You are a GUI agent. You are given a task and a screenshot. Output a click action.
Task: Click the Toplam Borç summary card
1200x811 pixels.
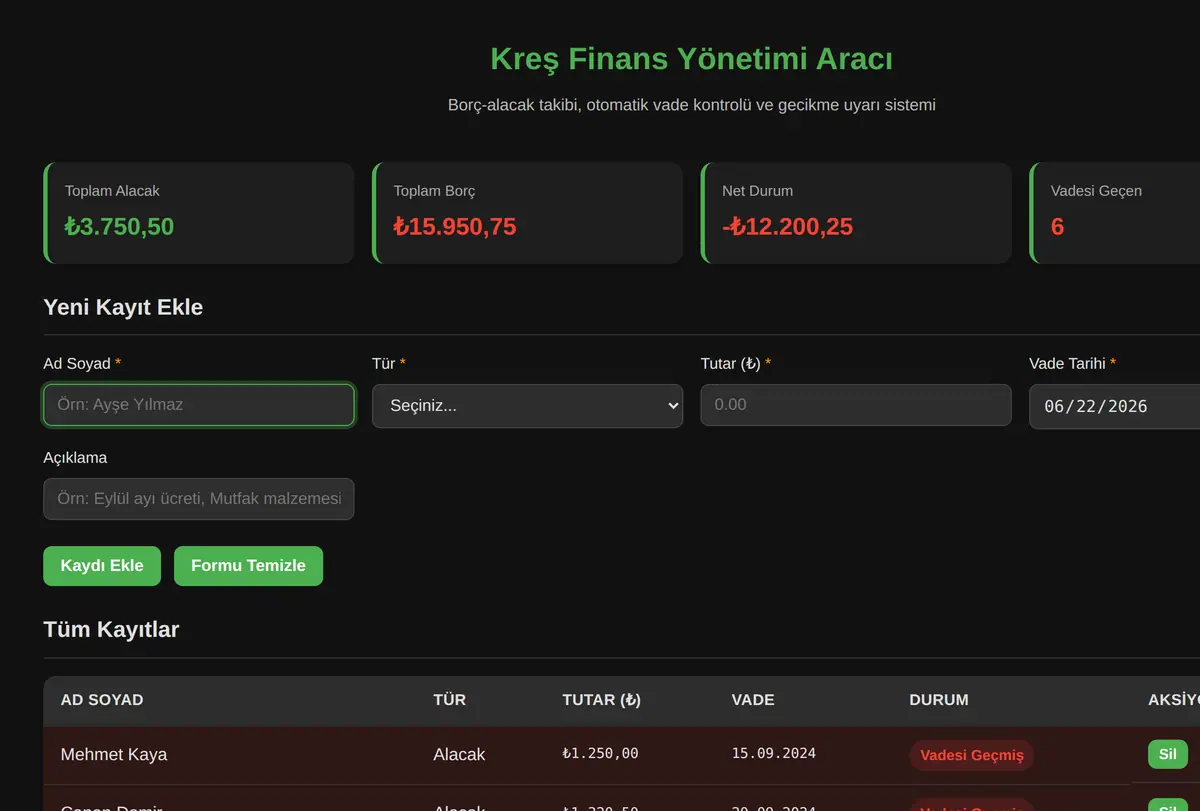527,213
